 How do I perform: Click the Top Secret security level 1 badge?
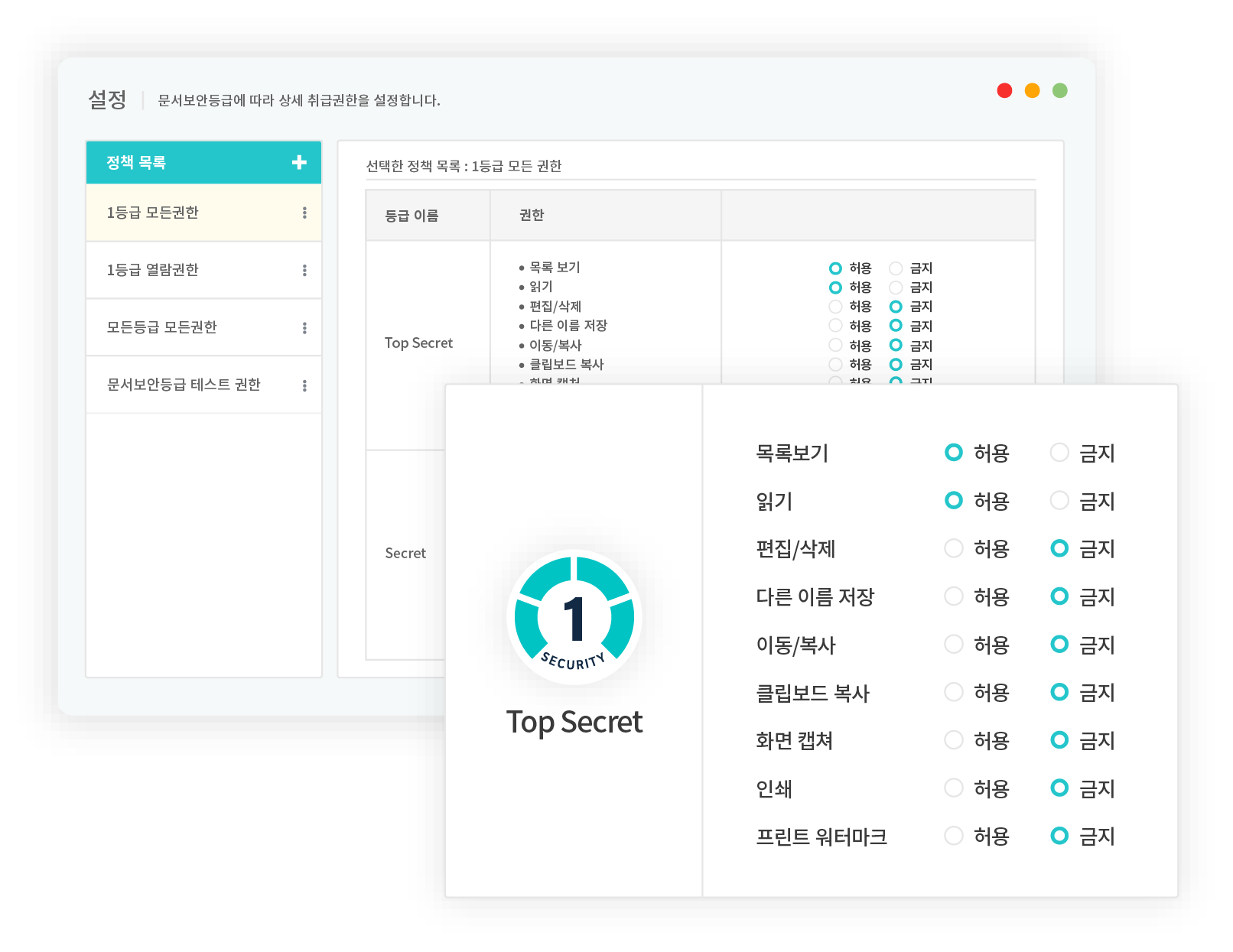[574, 617]
